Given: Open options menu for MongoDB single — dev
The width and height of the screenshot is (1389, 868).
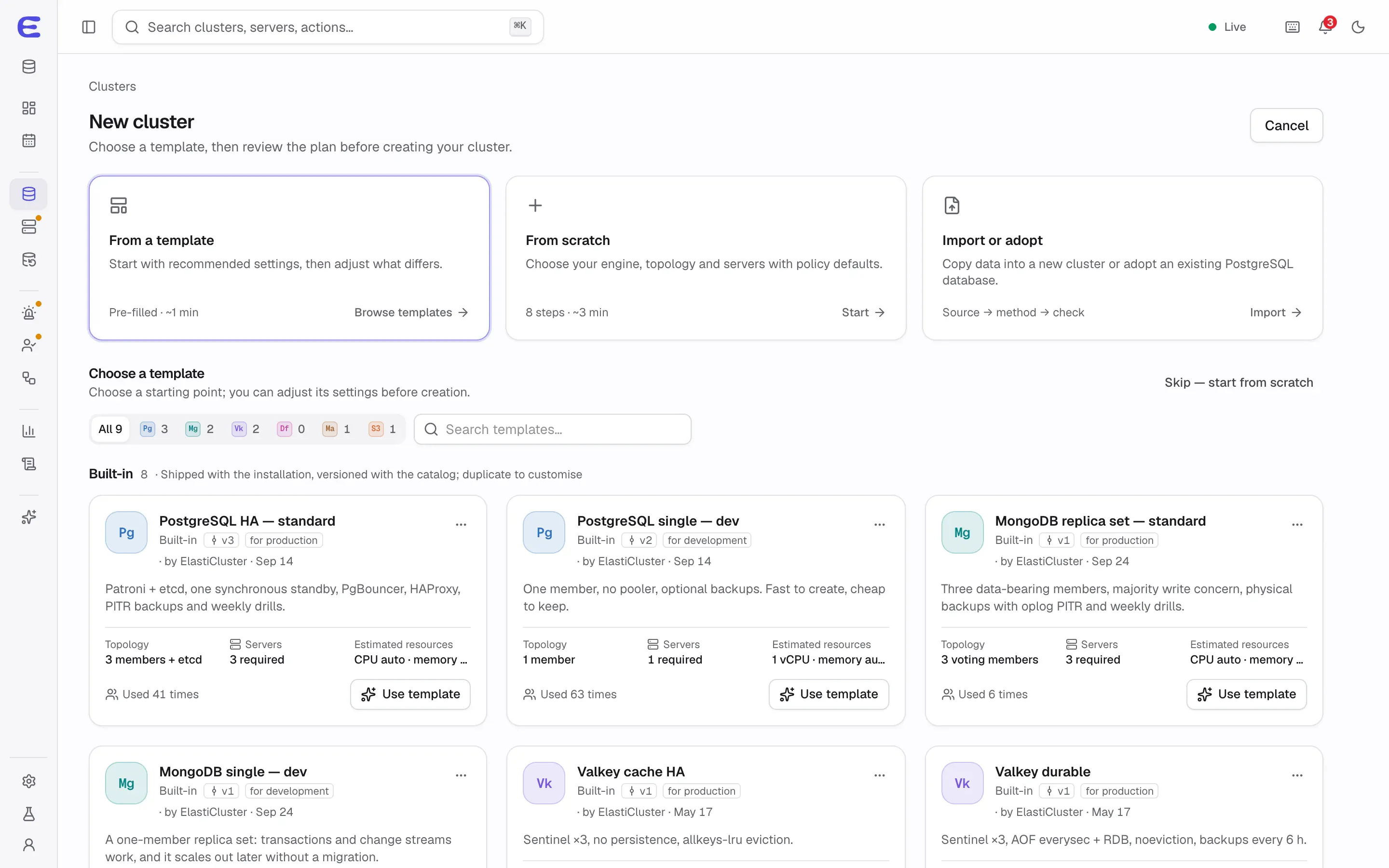Looking at the screenshot, I should [x=461, y=775].
